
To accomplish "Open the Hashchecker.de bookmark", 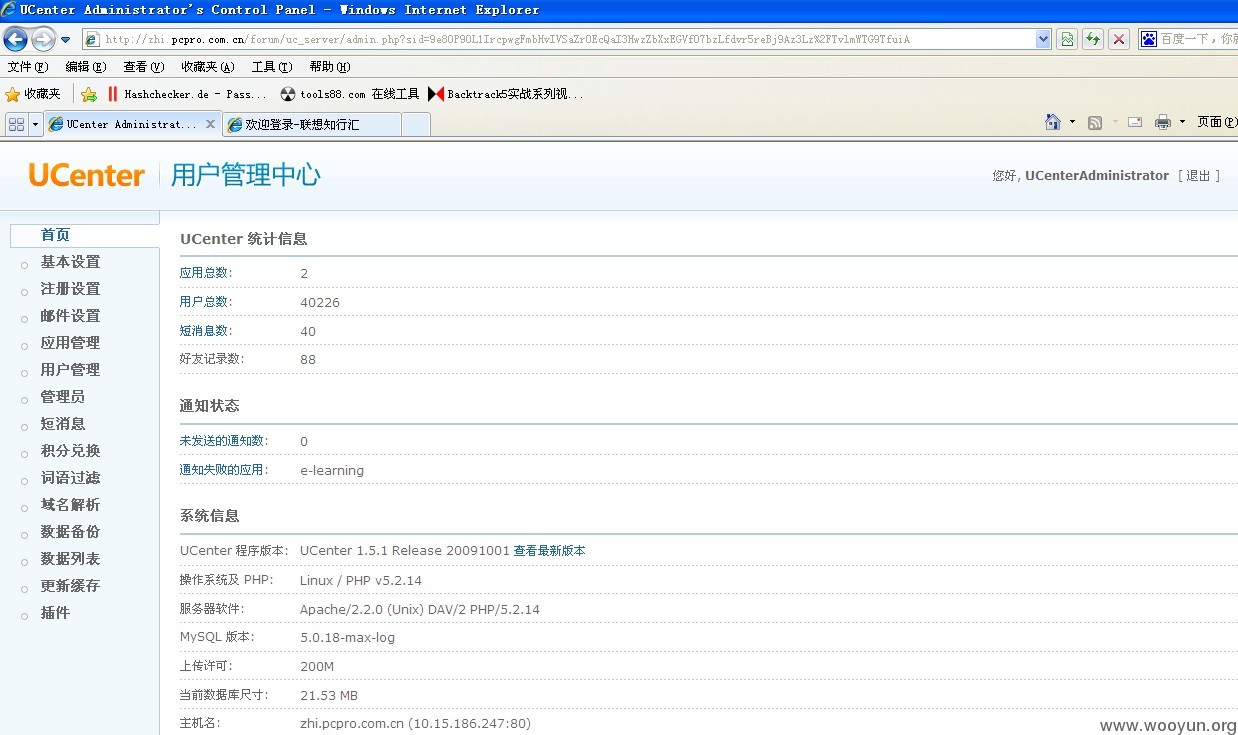I will click(187, 94).
